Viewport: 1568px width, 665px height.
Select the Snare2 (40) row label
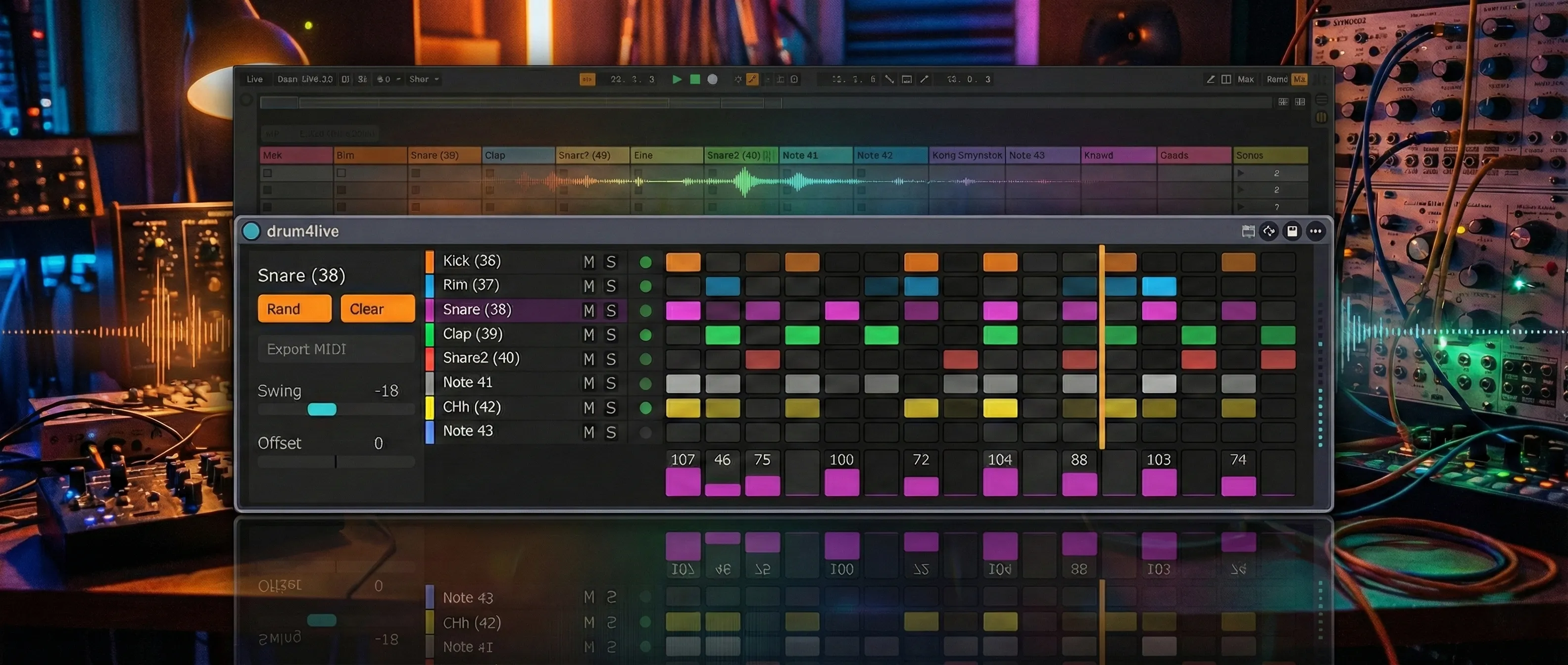481,358
